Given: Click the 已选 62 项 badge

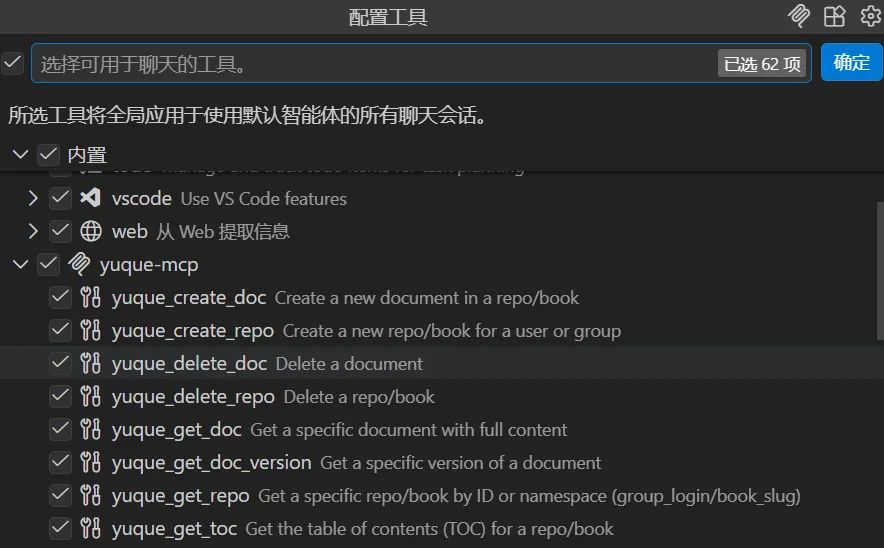Looking at the screenshot, I should (x=762, y=64).
